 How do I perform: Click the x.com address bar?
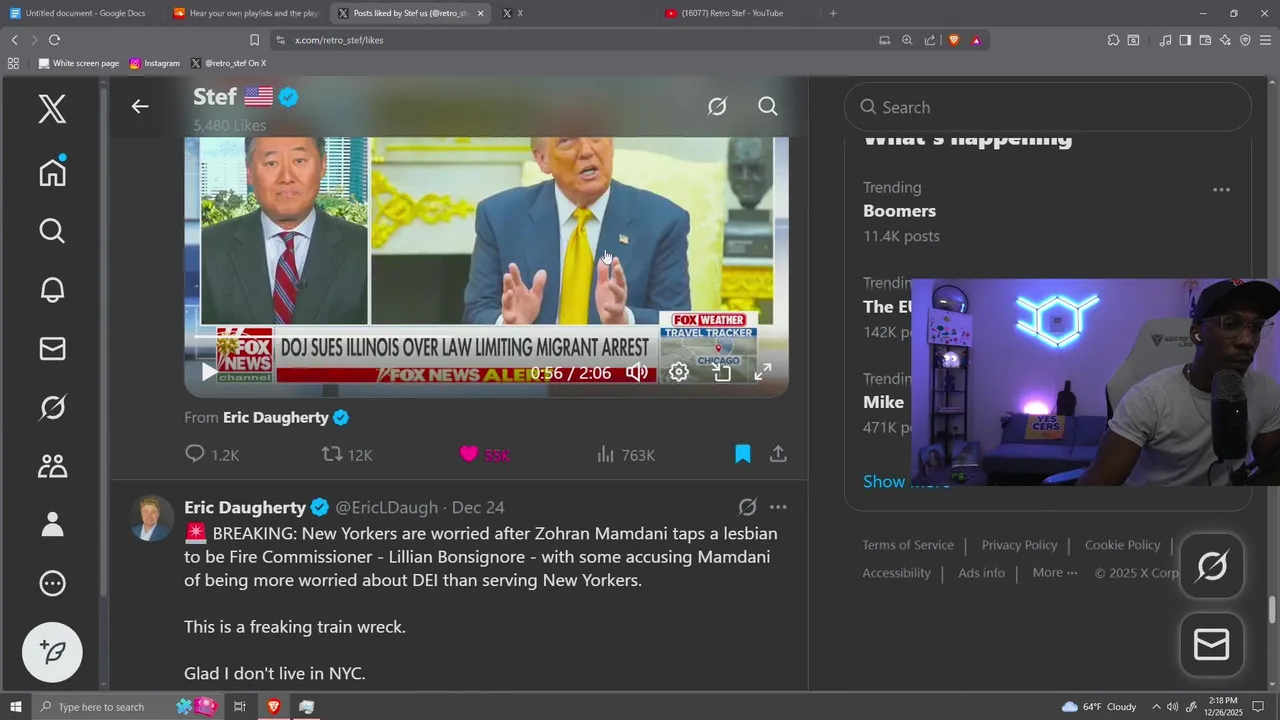pyautogui.click(x=570, y=40)
